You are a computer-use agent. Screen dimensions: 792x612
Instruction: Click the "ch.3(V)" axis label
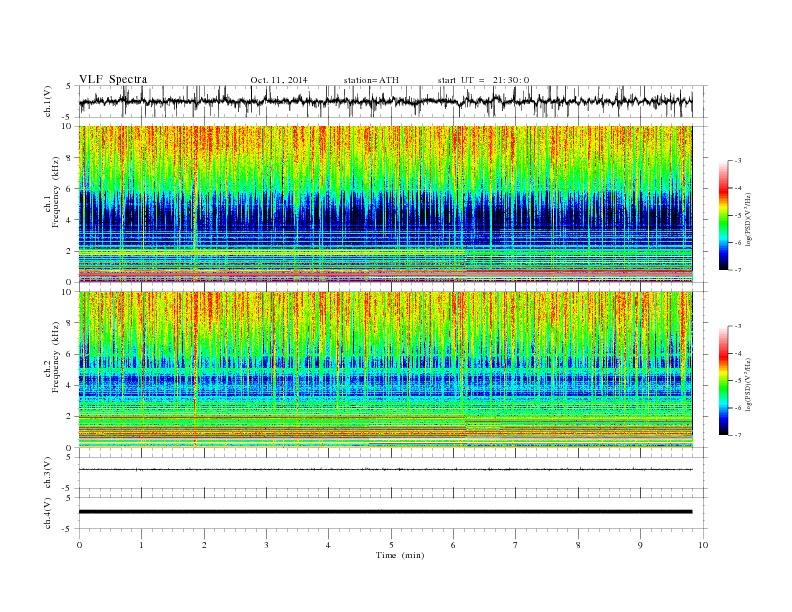[48, 473]
